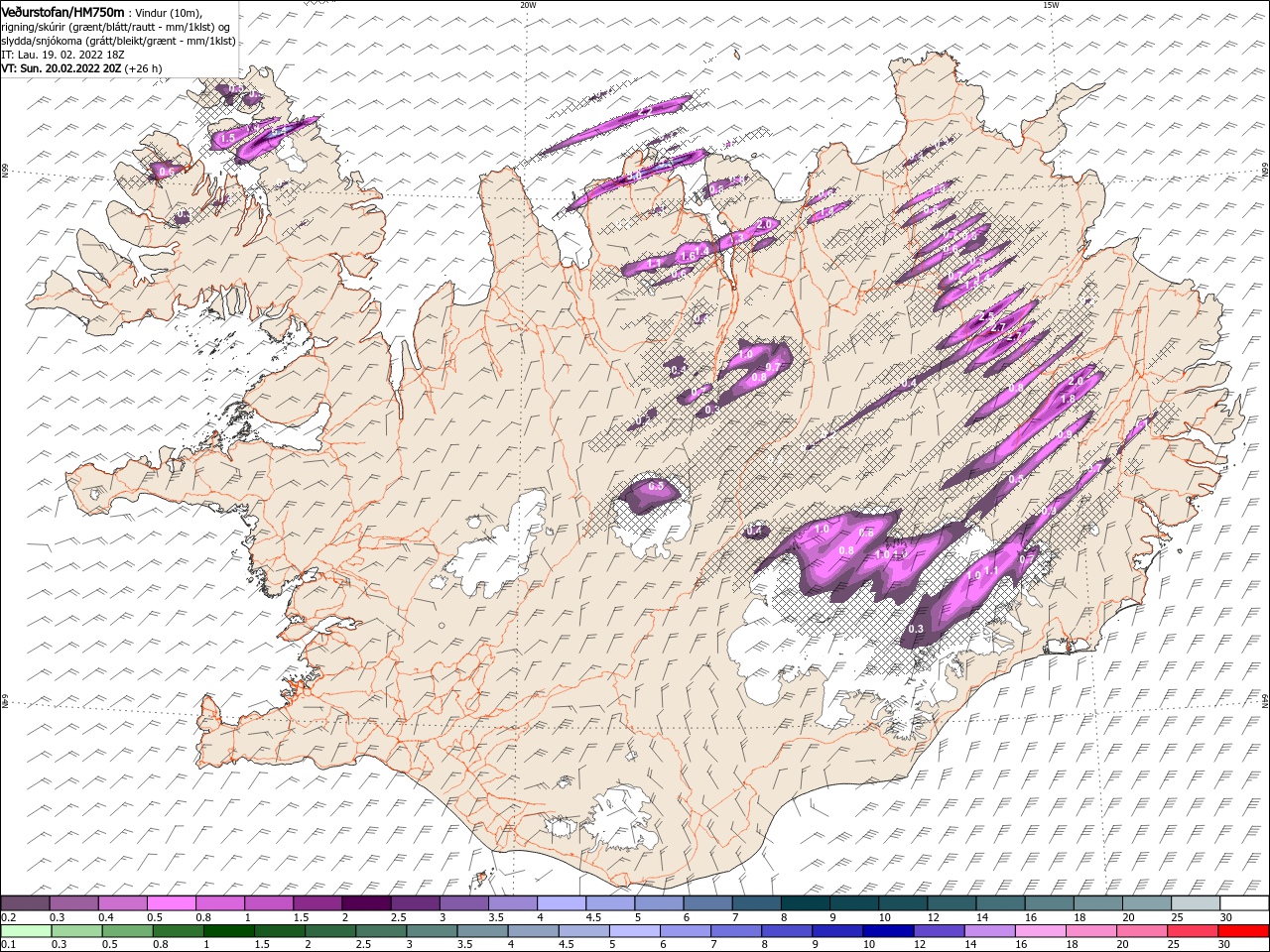This screenshot has height=952, width=1270.
Task: Pick the deep blue swatch between 10 and 12, bottom row
Action: (887, 931)
